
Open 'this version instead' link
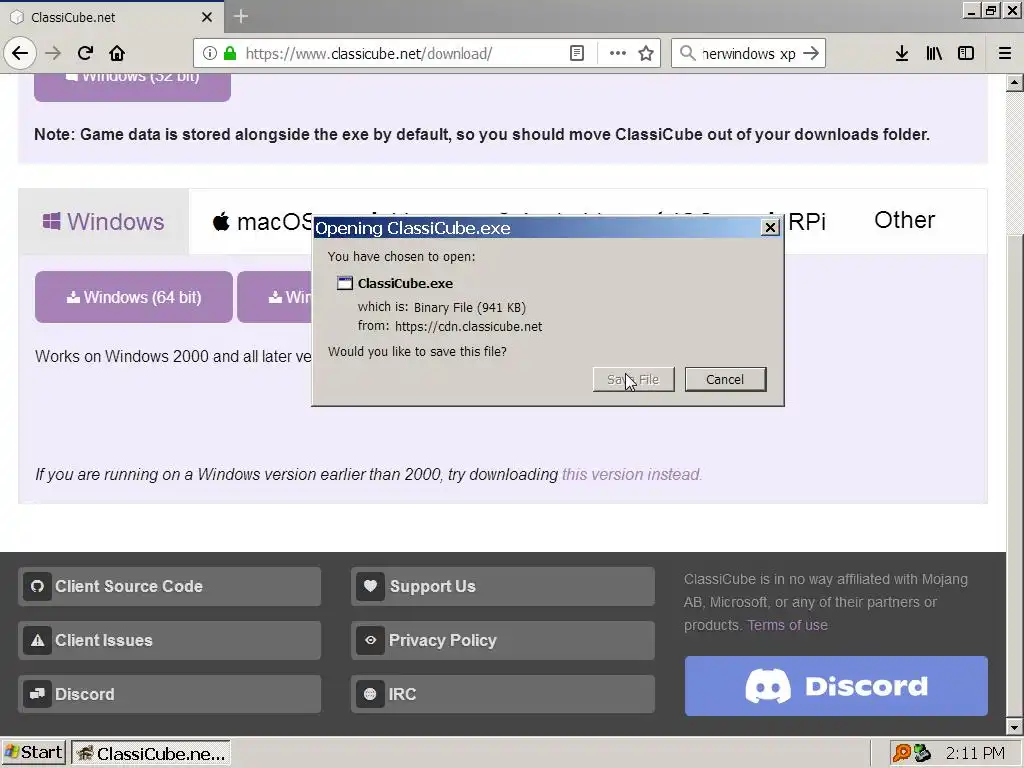[x=632, y=474]
